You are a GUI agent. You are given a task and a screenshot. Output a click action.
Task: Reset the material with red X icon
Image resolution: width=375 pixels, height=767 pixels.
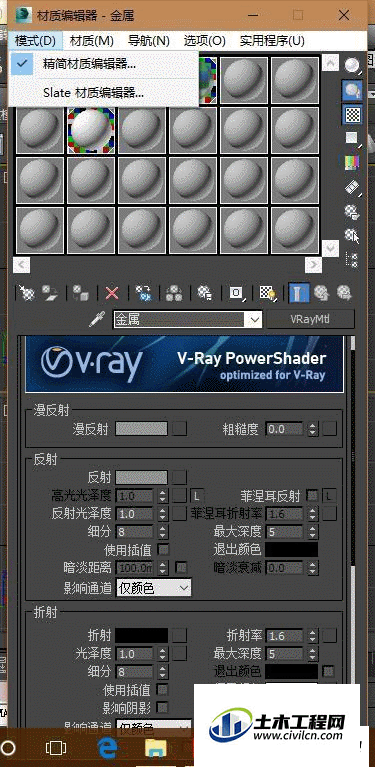click(x=112, y=293)
